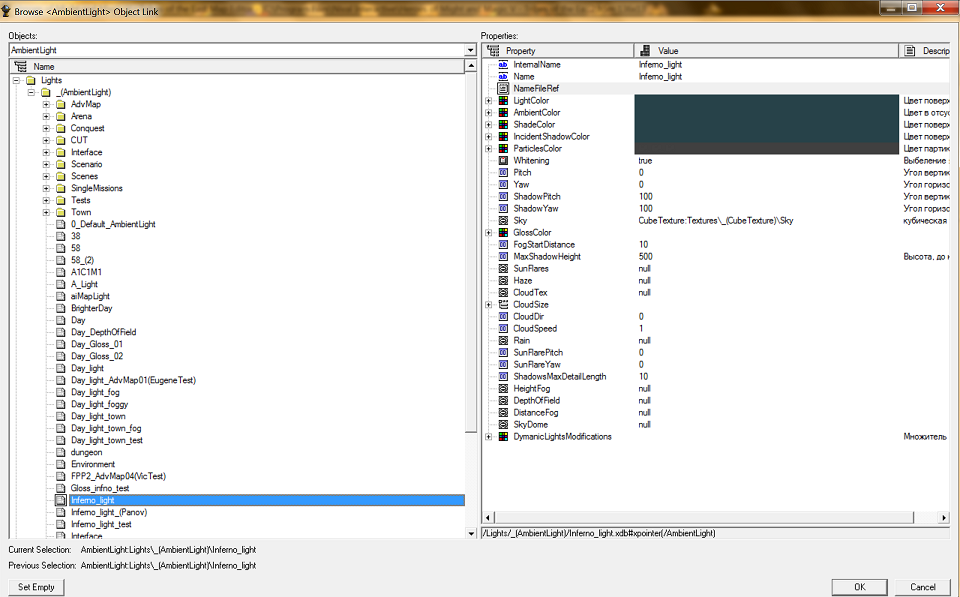960x597 pixels.
Task: Select the file icon beside dungeon
Action: [x=61, y=452]
